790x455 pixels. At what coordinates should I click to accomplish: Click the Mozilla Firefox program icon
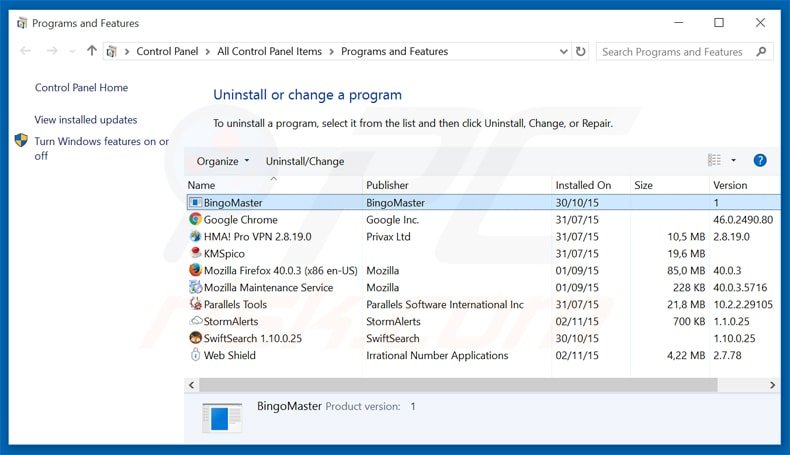point(195,271)
